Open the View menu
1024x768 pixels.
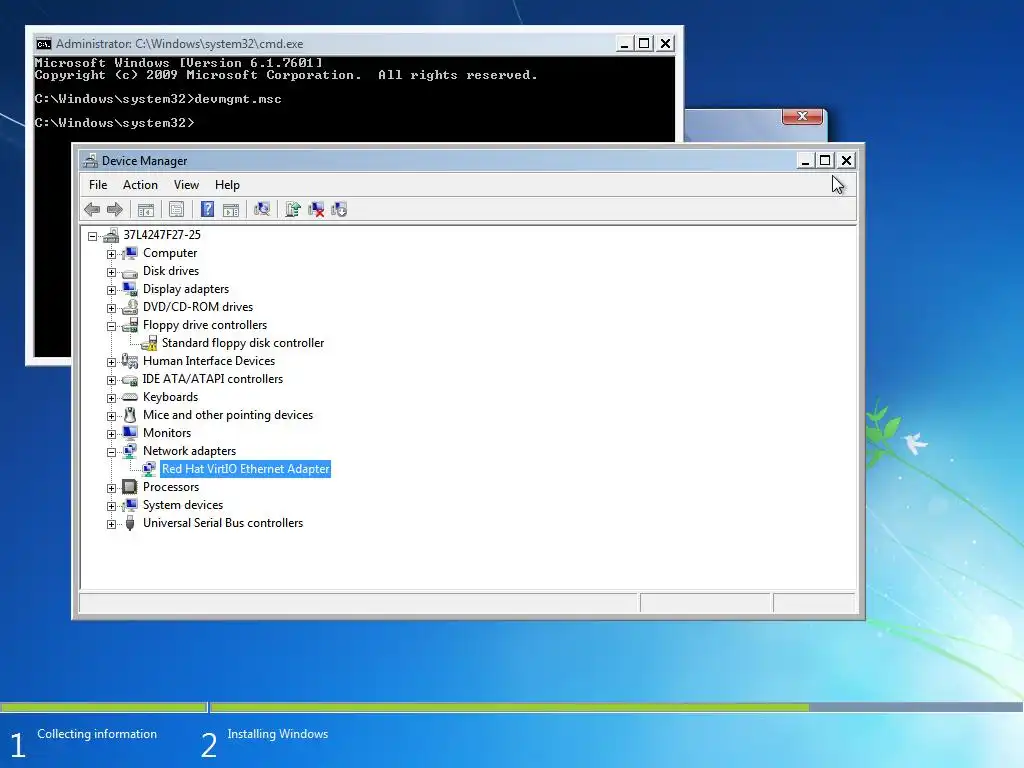(186, 185)
